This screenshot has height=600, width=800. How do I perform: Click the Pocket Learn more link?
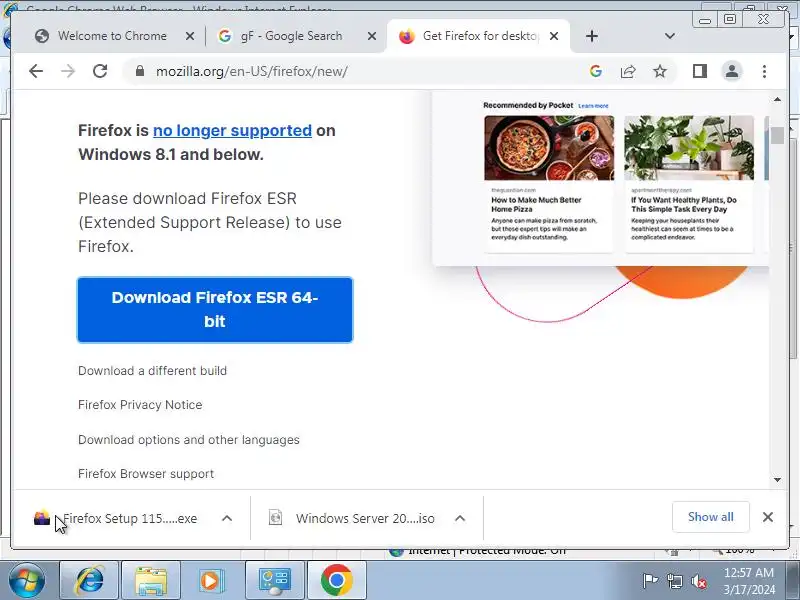click(593, 106)
